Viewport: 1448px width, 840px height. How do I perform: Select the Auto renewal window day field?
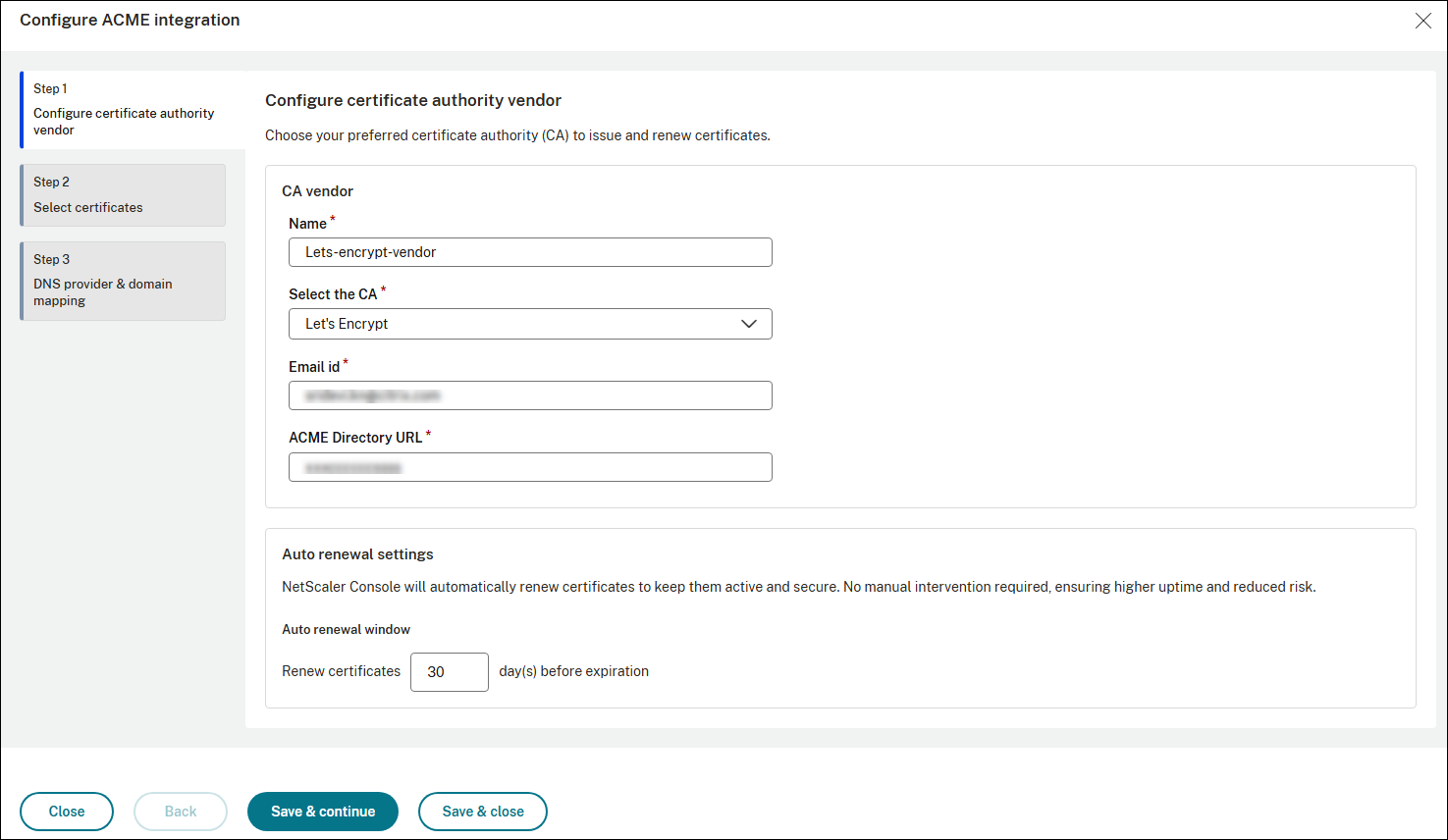pyautogui.click(x=449, y=672)
